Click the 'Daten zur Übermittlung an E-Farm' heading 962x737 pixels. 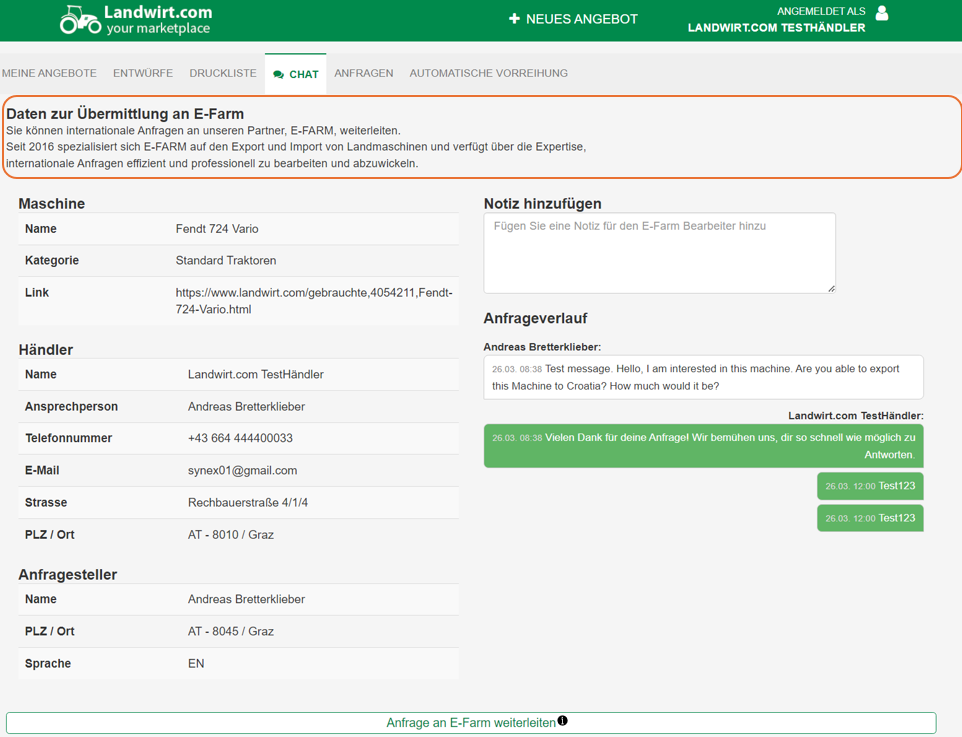click(x=125, y=114)
